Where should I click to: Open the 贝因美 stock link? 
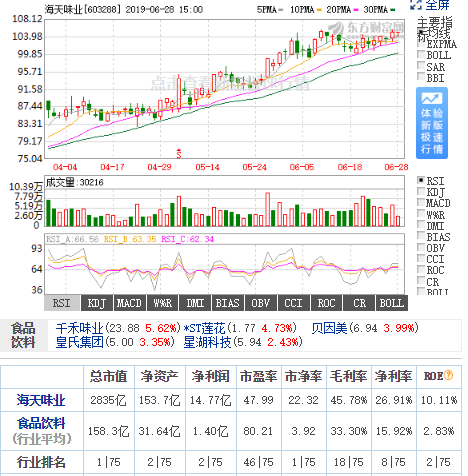(x=329, y=328)
